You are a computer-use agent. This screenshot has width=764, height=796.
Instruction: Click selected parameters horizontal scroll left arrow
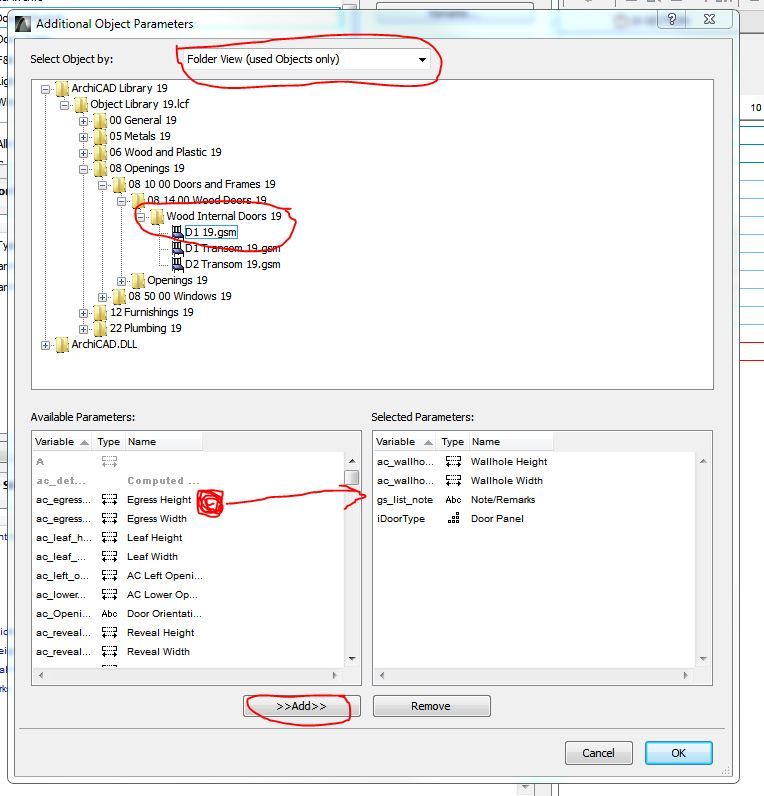pyautogui.click(x=382, y=675)
